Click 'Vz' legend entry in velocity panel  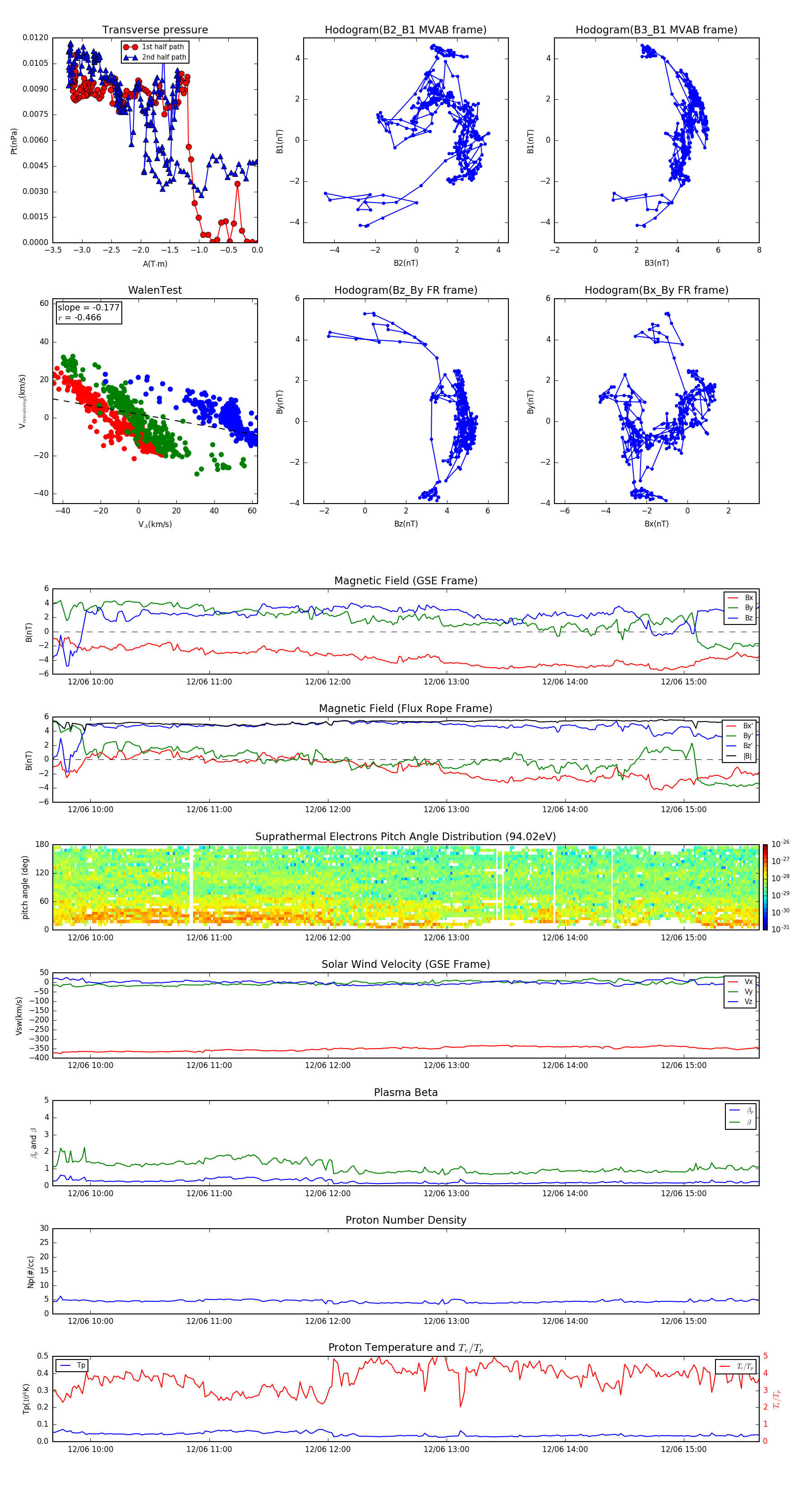coord(741,1002)
